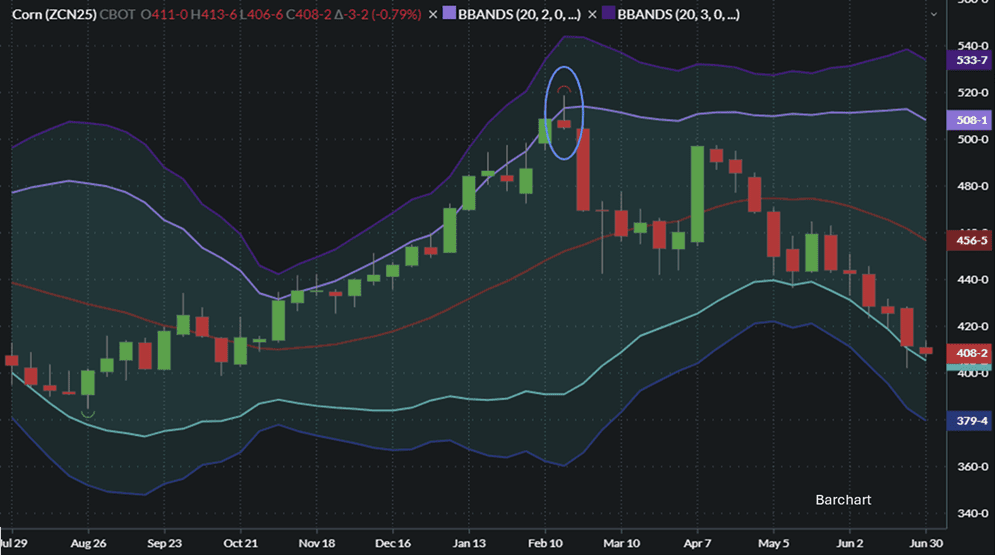The width and height of the screenshot is (995, 555).
Task: Click the 533-7 upper band price tag
Action: pos(971,60)
